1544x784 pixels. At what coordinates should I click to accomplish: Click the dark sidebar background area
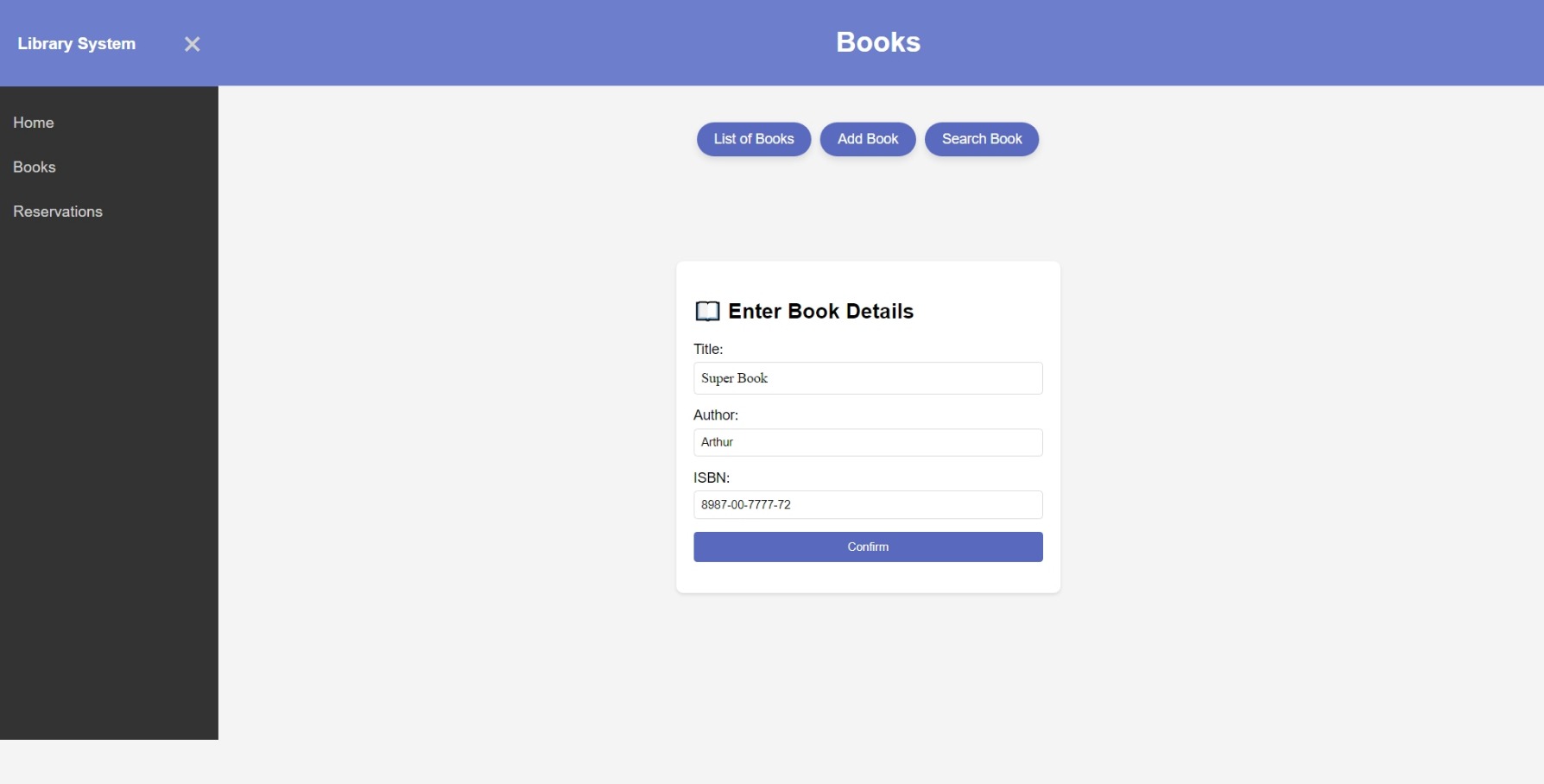[x=109, y=475]
